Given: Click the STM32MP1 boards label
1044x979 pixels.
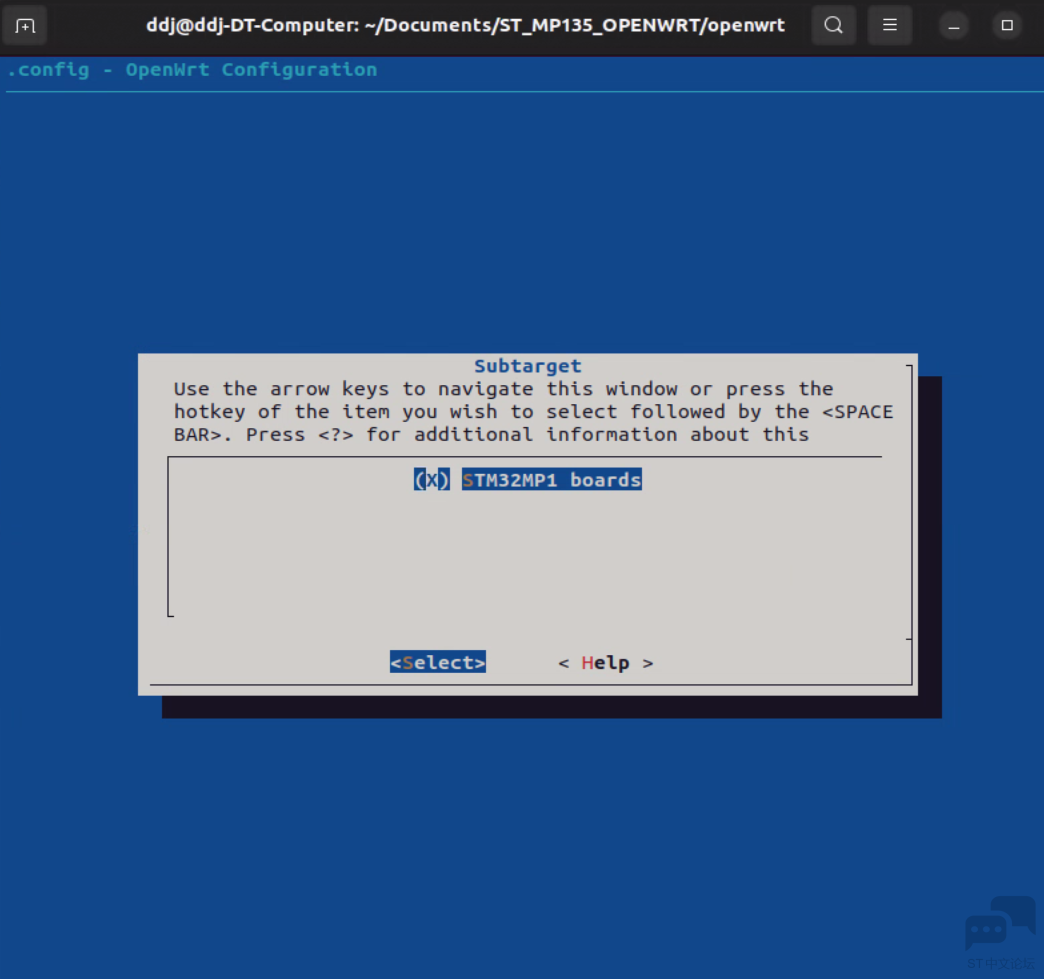Looking at the screenshot, I should pyautogui.click(x=551, y=480).
